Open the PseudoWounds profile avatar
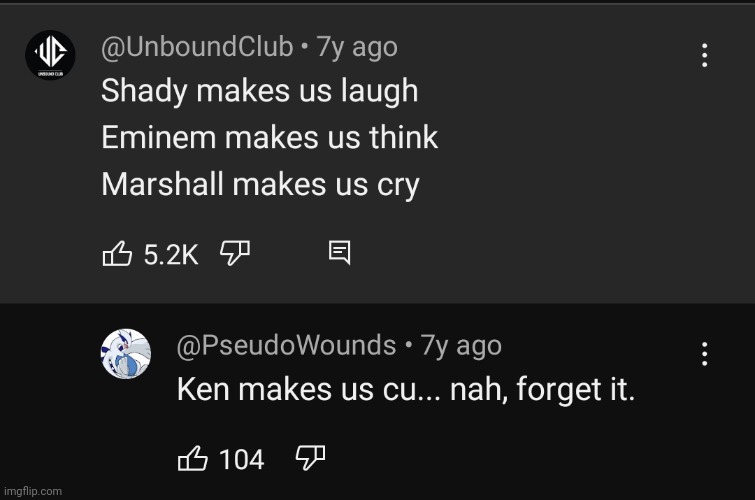This screenshot has width=755, height=500. (126, 354)
